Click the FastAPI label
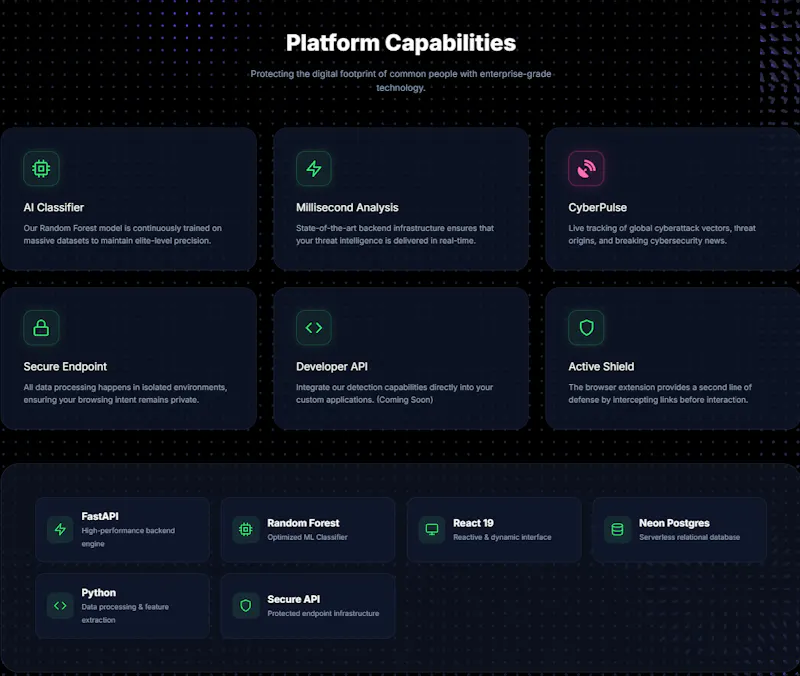Screen dimensions: 800x676 pyautogui.click(x=100, y=516)
